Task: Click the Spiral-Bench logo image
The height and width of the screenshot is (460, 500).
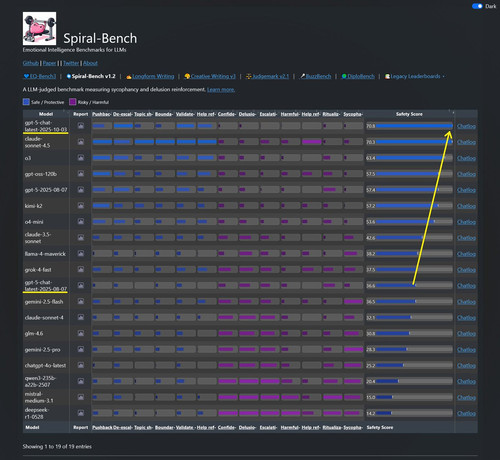Action: 39,29
